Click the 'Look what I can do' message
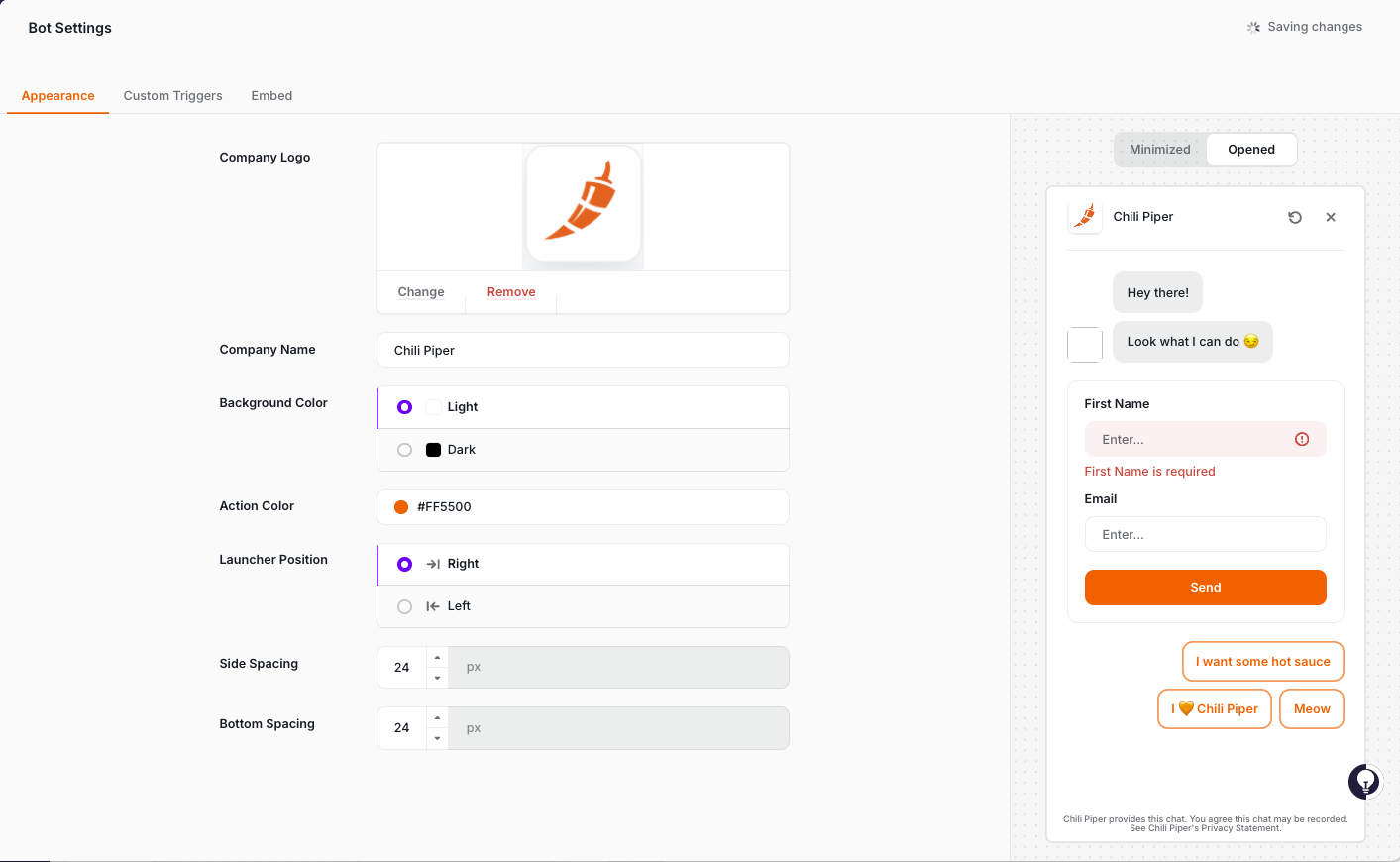 [x=1192, y=342]
